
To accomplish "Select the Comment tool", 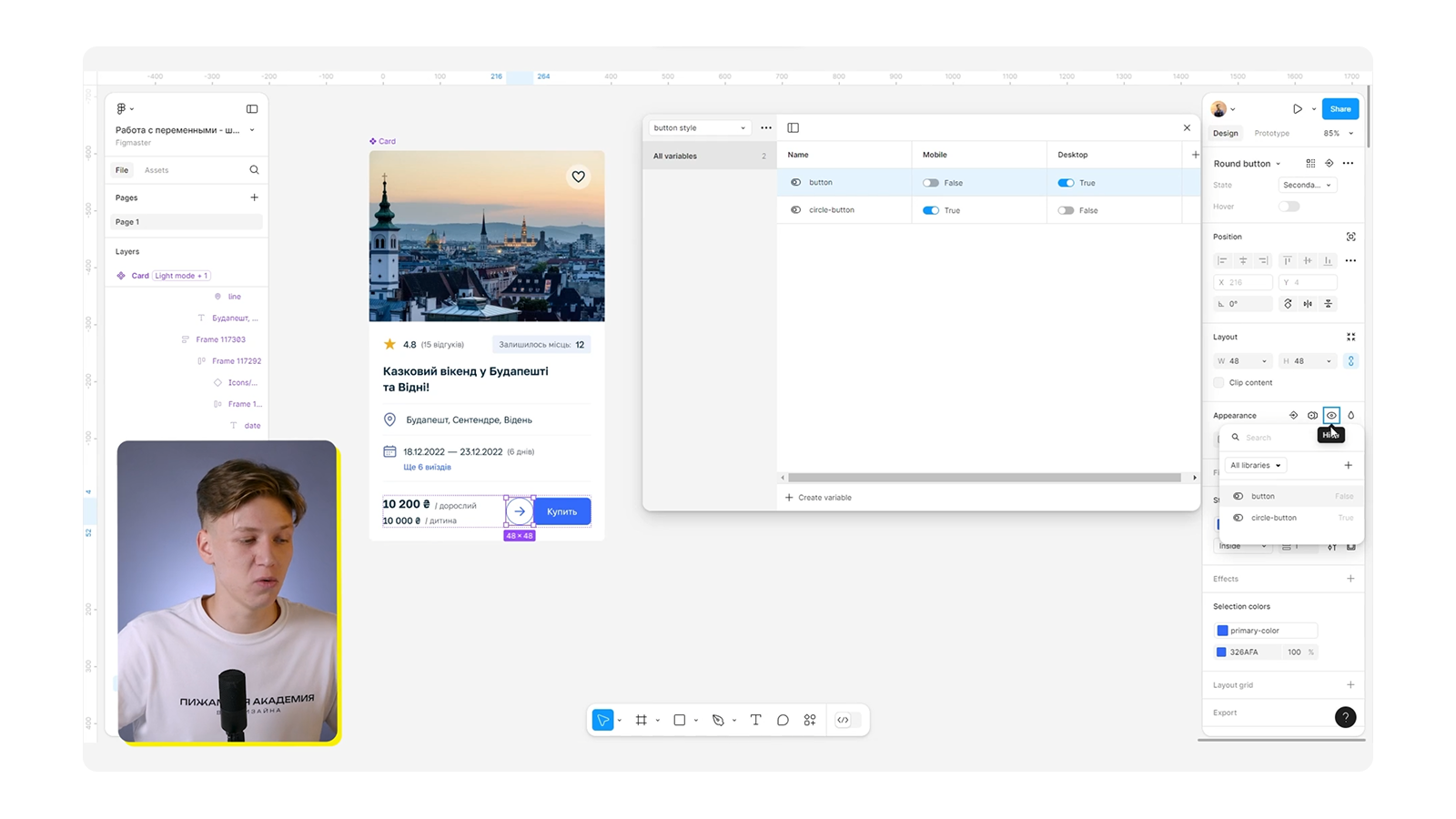I will 783,720.
